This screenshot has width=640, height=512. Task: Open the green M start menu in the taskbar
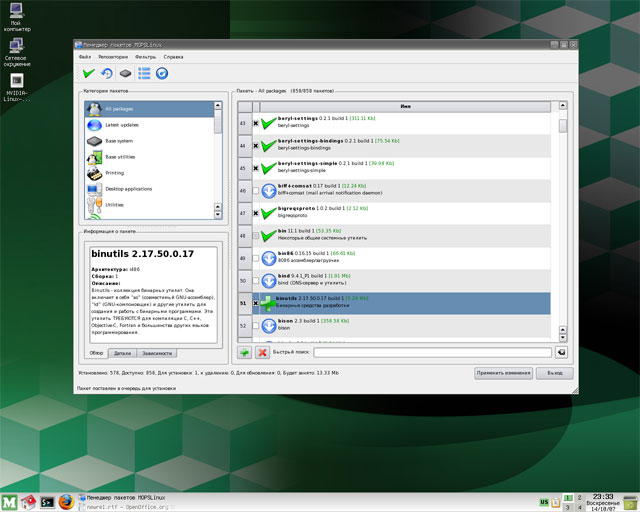[9, 502]
